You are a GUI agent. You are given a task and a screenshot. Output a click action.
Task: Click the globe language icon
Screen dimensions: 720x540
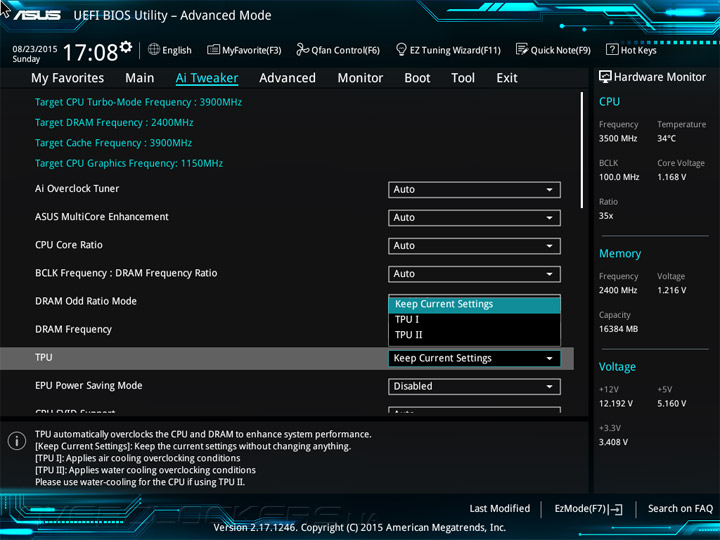[154, 50]
